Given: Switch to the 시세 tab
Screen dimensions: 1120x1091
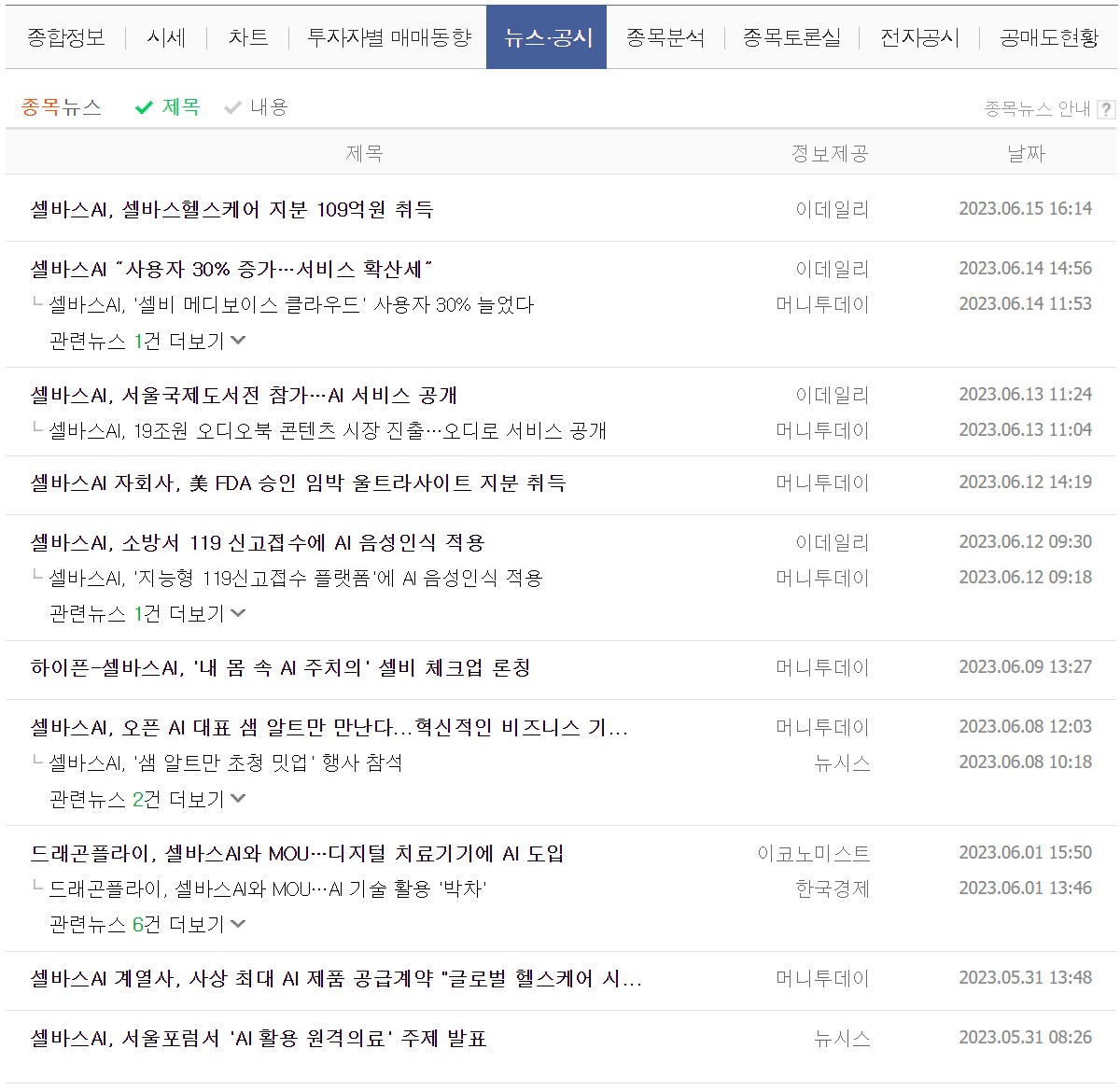Looking at the screenshot, I should (x=166, y=37).
